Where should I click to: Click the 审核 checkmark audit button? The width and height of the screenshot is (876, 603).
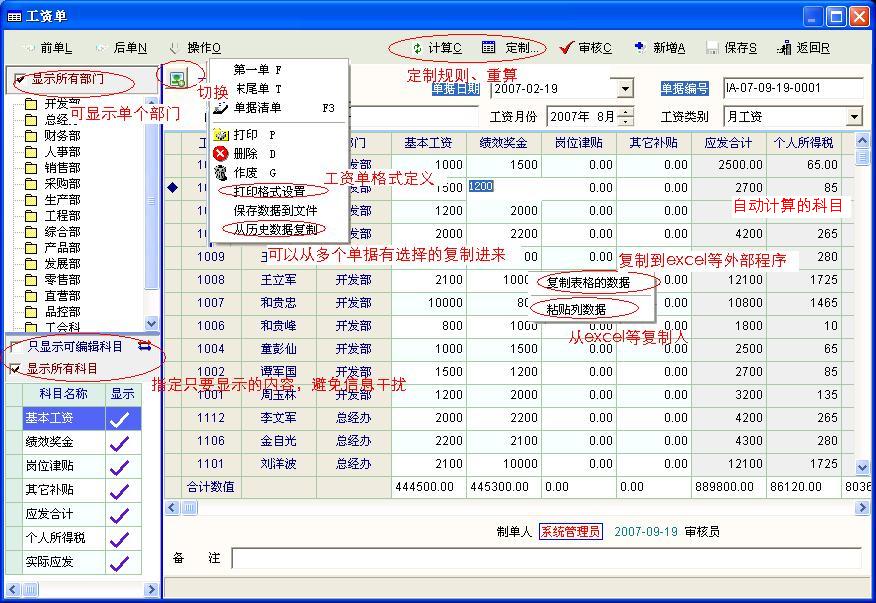[x=567, y=48]
